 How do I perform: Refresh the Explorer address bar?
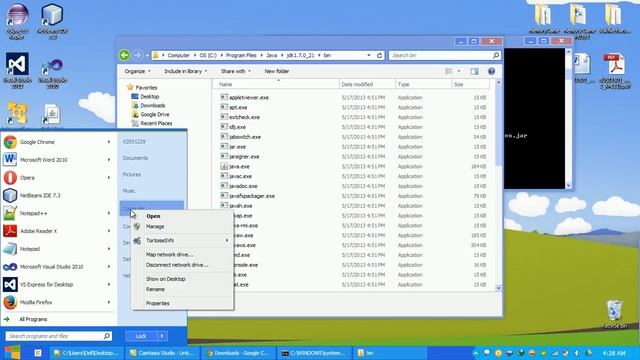[x=379, y=55]
